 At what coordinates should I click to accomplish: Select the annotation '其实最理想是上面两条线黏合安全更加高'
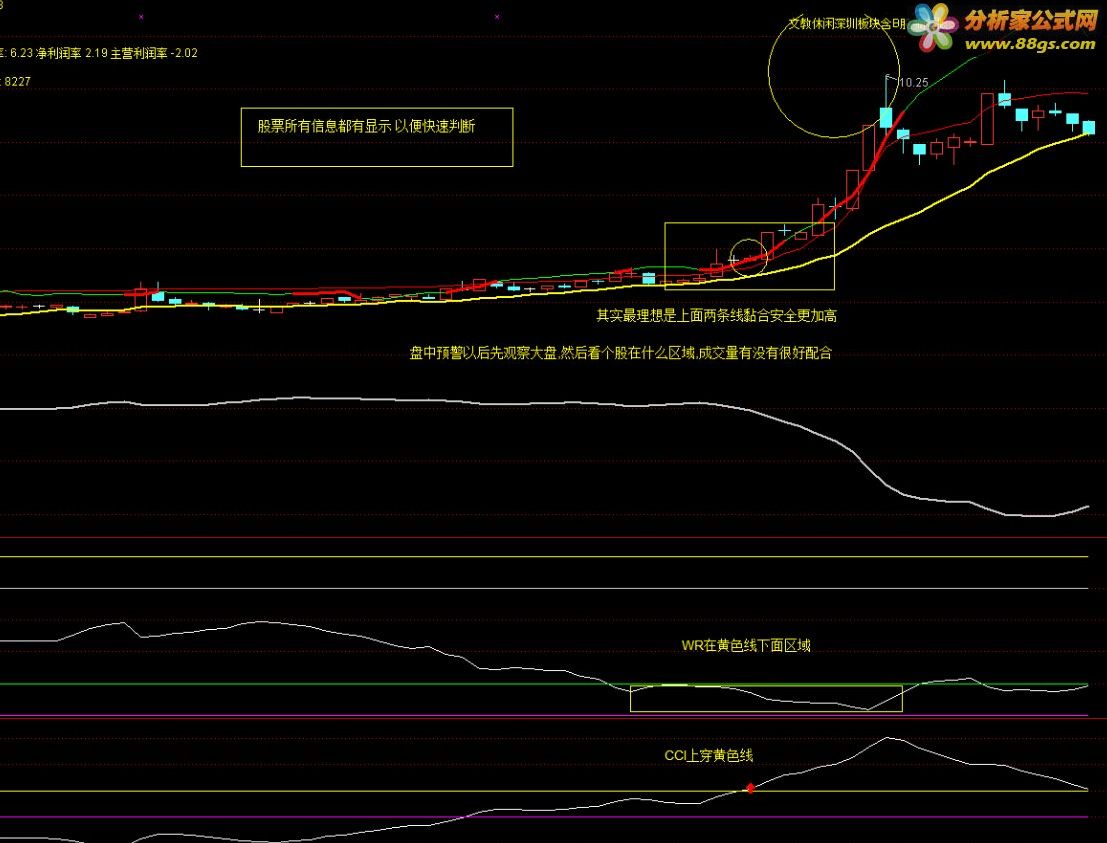click(x=717, y=316)
